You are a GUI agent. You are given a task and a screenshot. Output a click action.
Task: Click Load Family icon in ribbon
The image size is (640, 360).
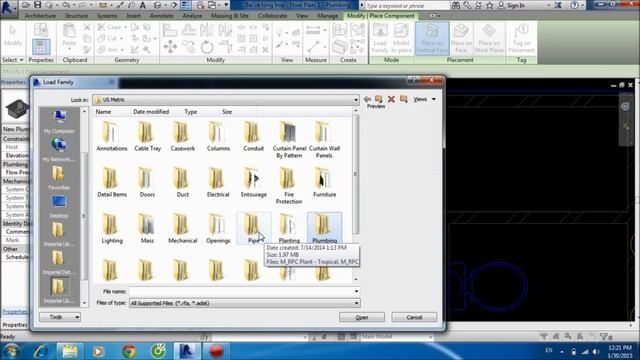click(380, 38)
